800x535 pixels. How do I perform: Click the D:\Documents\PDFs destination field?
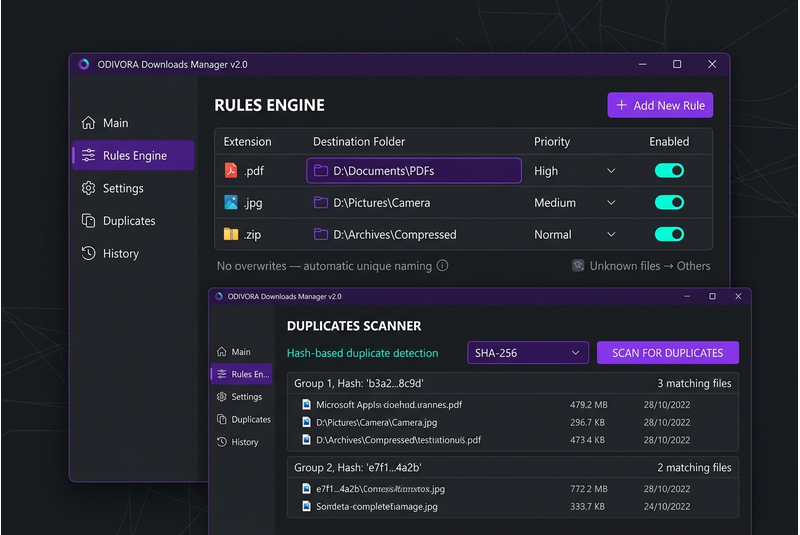414,170
